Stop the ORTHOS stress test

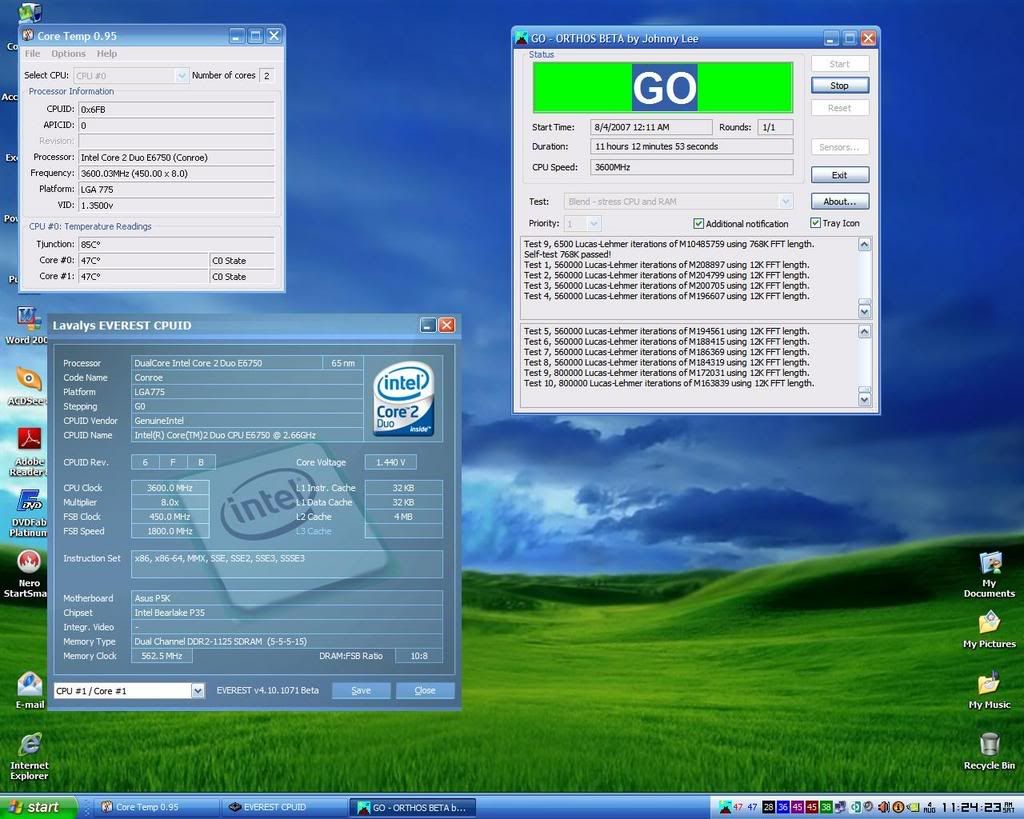click(840, 86)
